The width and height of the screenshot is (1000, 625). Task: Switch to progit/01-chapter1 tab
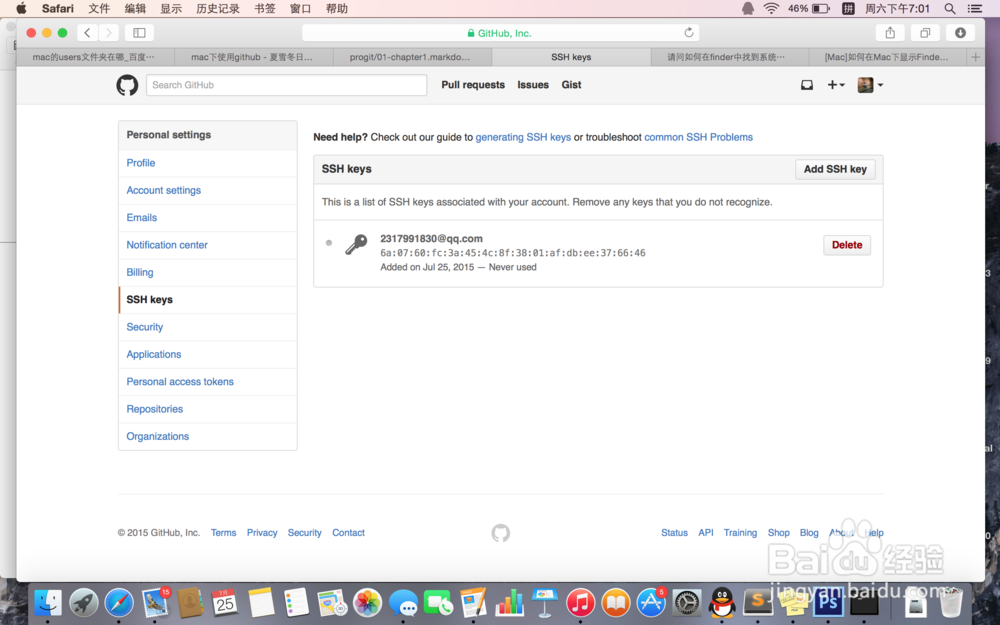click(x=411, y=57)
